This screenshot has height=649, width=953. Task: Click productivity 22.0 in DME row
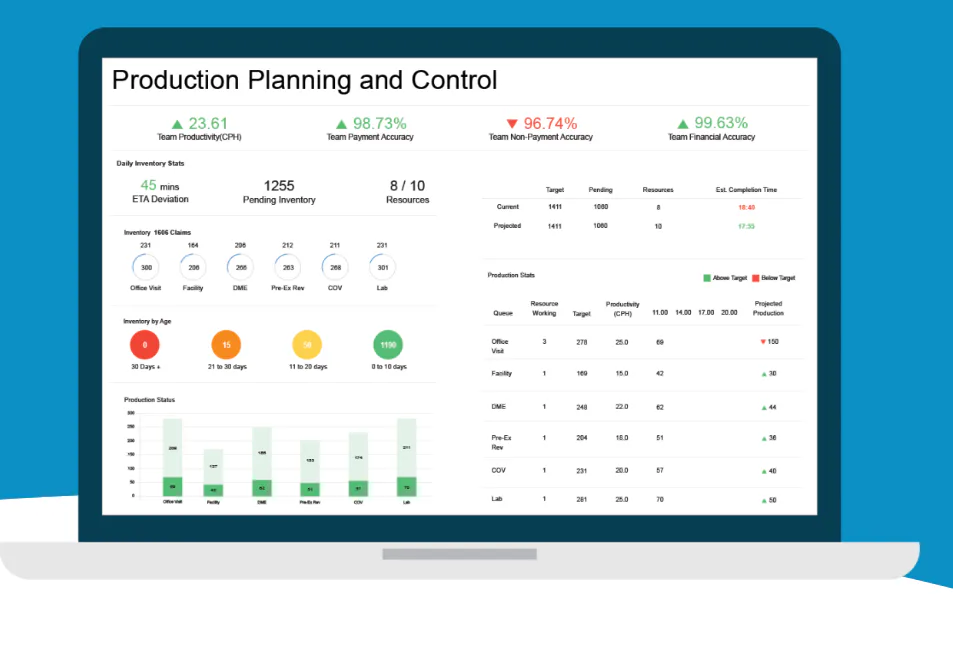[x=622, y=407]
